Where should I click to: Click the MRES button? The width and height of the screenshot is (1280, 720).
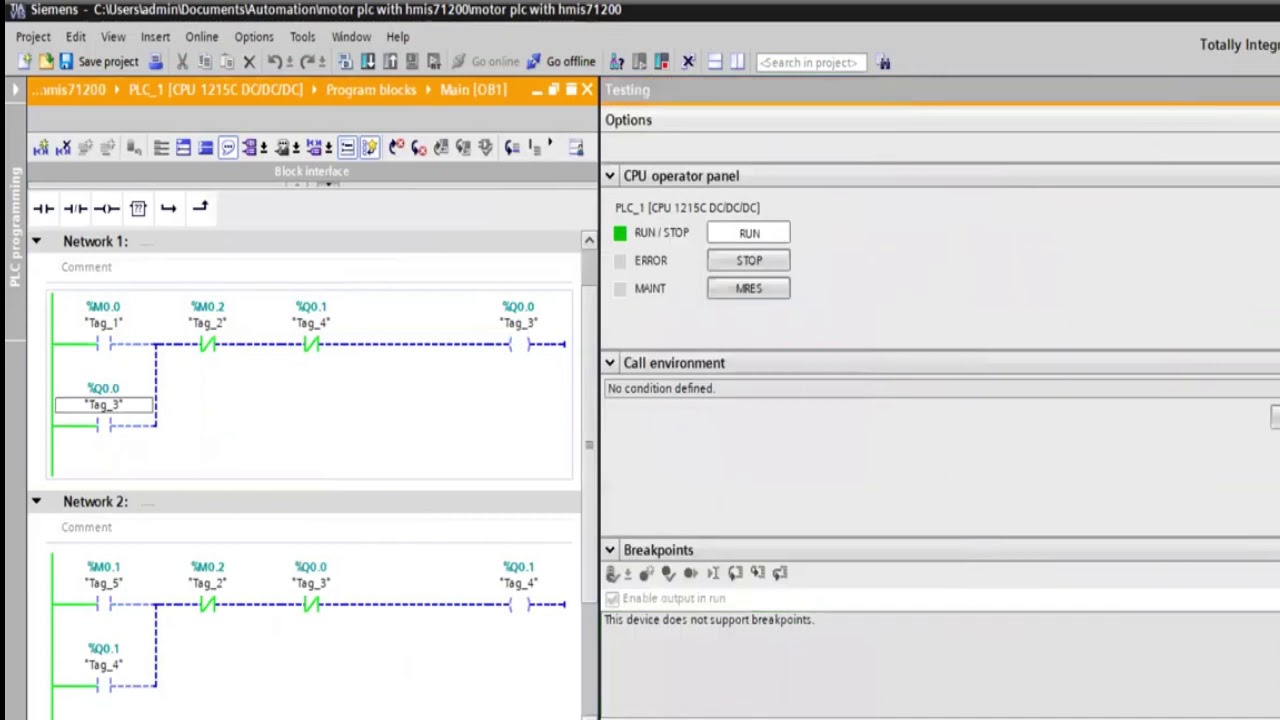click(749, 288)
